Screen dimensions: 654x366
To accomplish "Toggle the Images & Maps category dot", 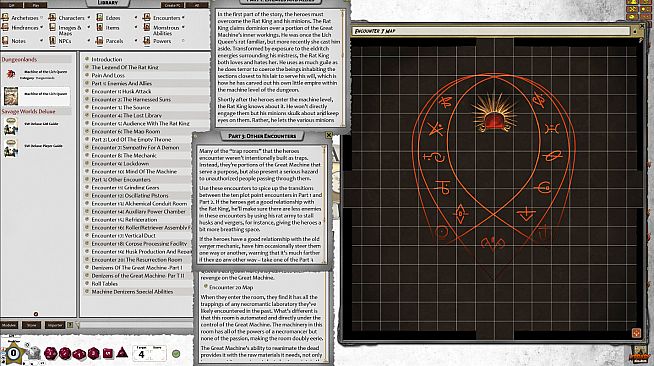I will pyautogui.click(x=88, y=27).
